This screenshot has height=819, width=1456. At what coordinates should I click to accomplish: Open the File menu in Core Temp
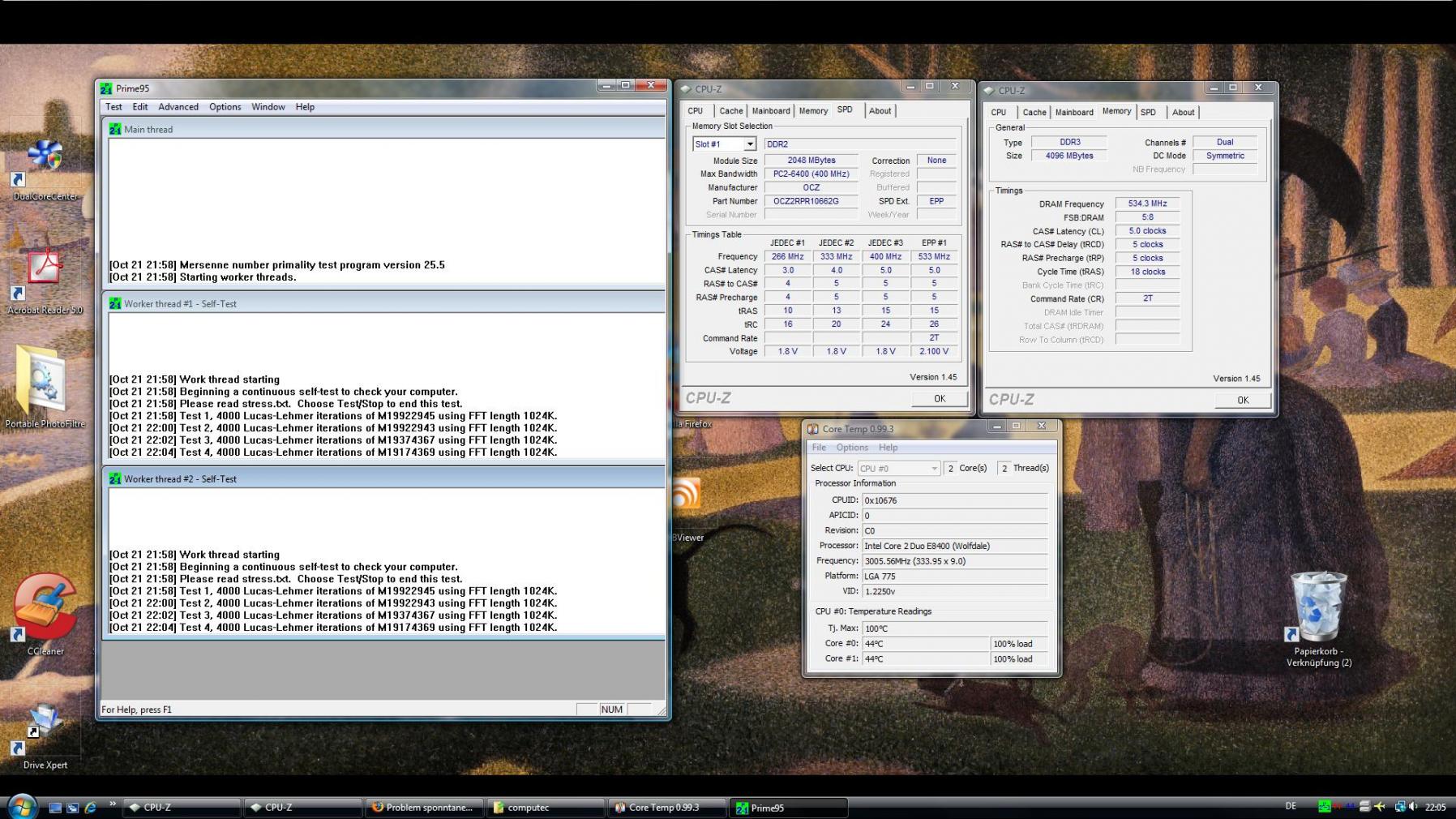click(x=819, y=448)
